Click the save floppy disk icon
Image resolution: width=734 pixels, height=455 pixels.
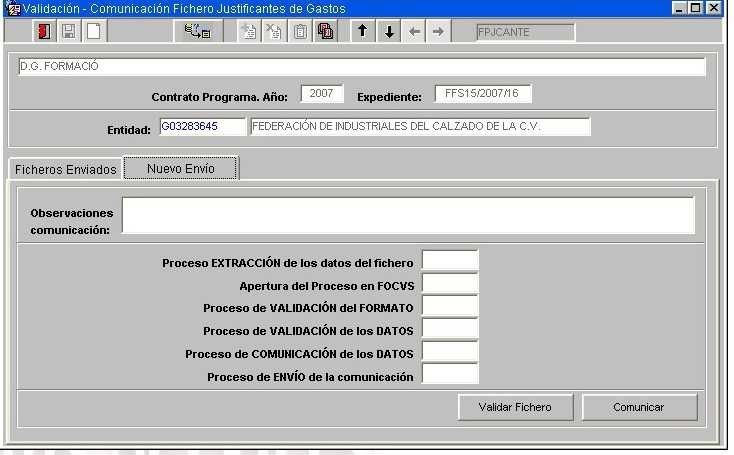(x=69, y=32)
